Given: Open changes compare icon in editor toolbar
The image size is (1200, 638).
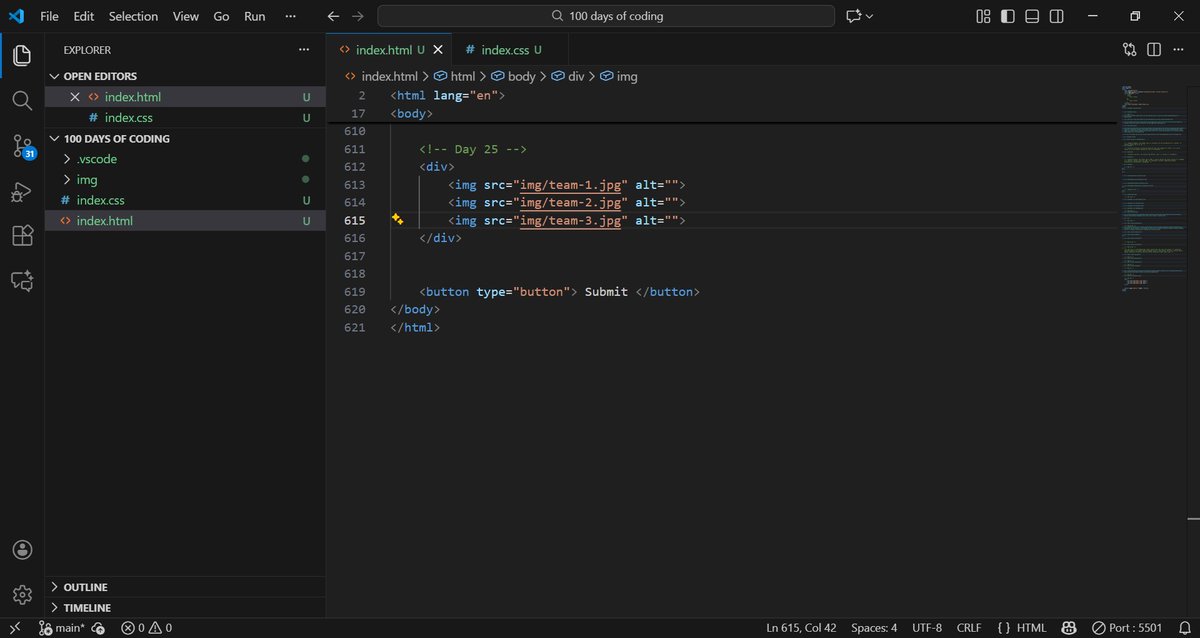Looking at the screenshot, I should pos(1130,49).
